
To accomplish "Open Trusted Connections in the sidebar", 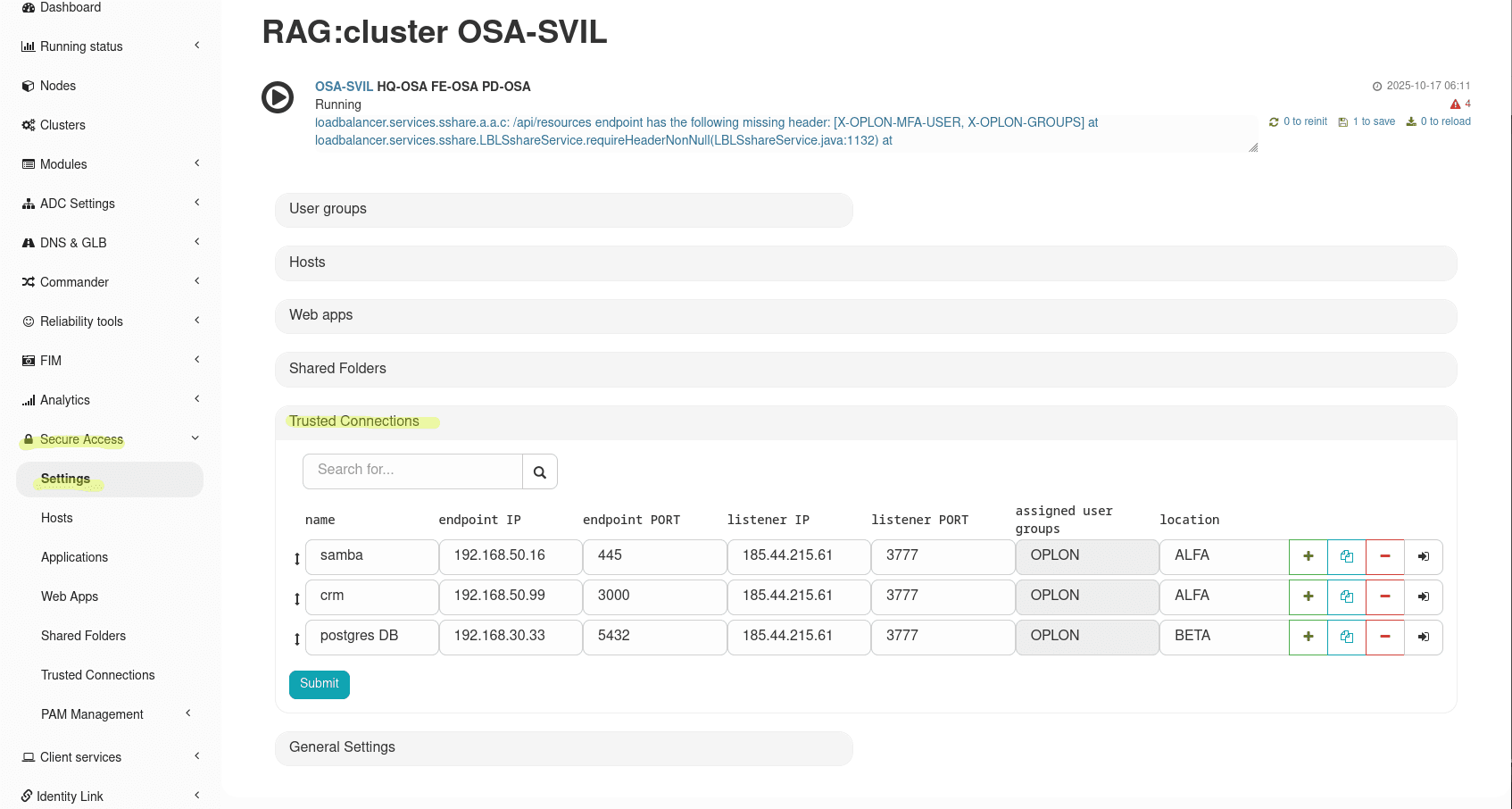I will pyautogui.click(x=98, y=675).
